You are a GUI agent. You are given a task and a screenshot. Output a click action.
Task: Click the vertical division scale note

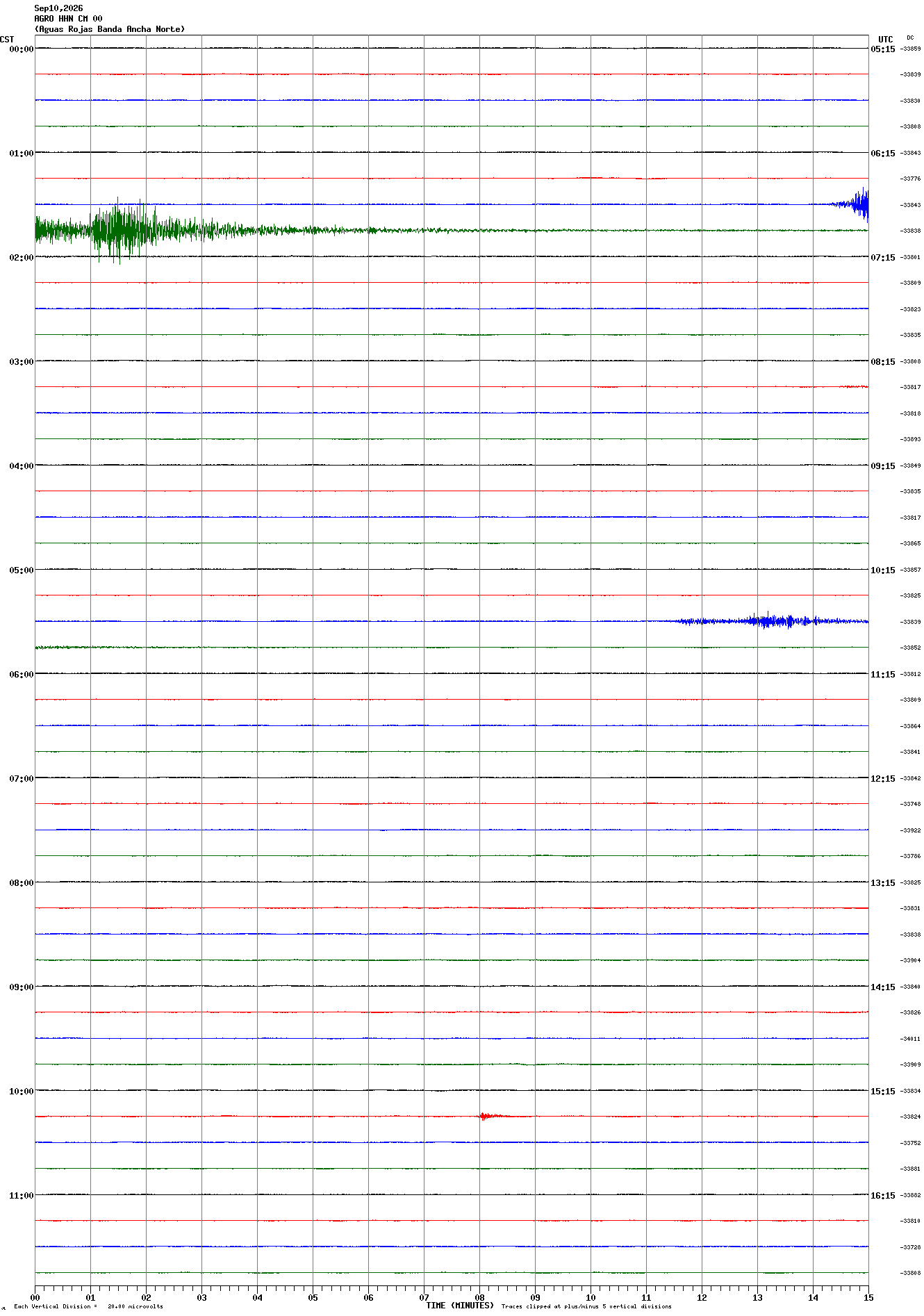coord(88,1306)
